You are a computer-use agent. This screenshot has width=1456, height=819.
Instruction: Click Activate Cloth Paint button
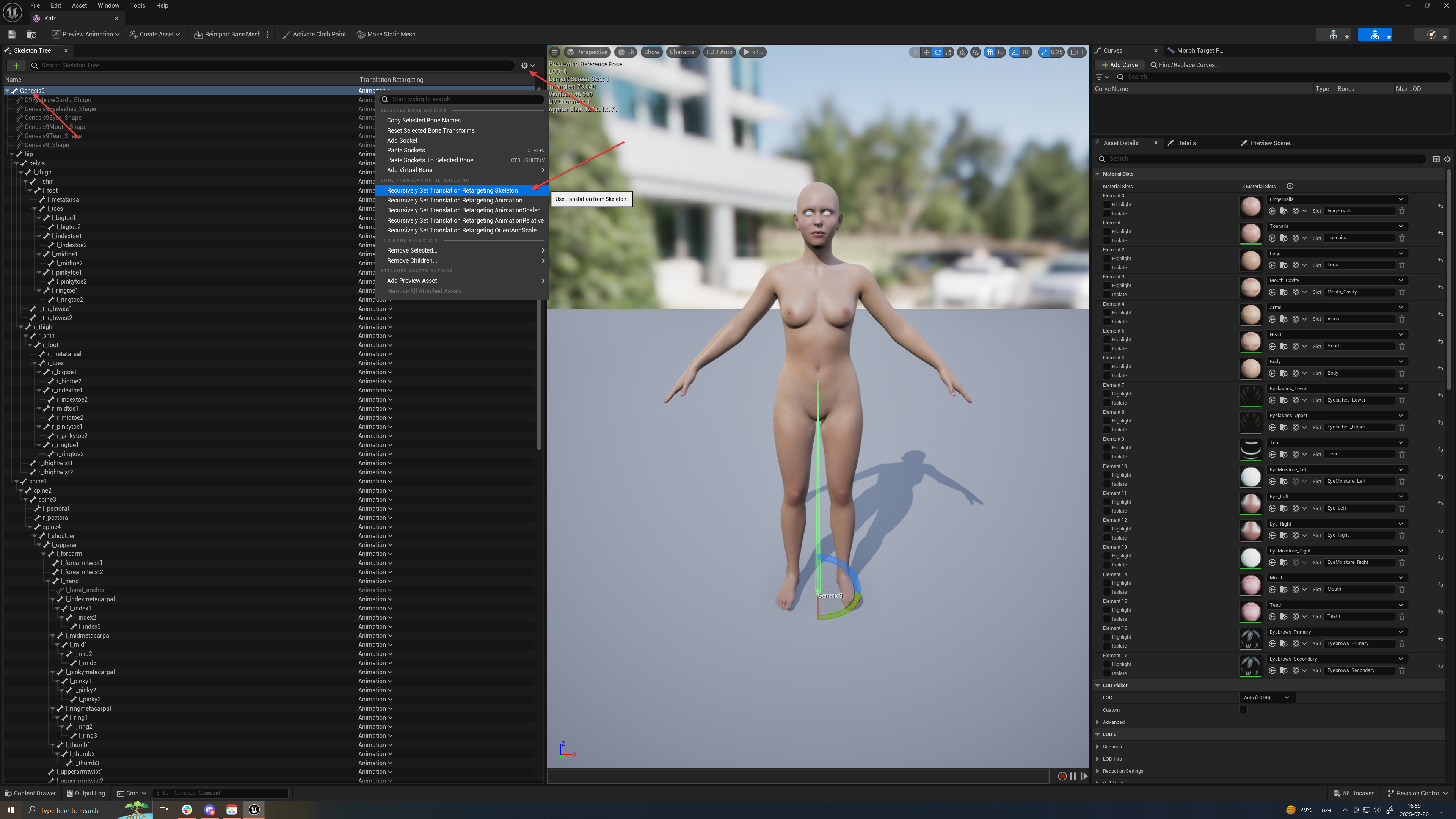314,35
